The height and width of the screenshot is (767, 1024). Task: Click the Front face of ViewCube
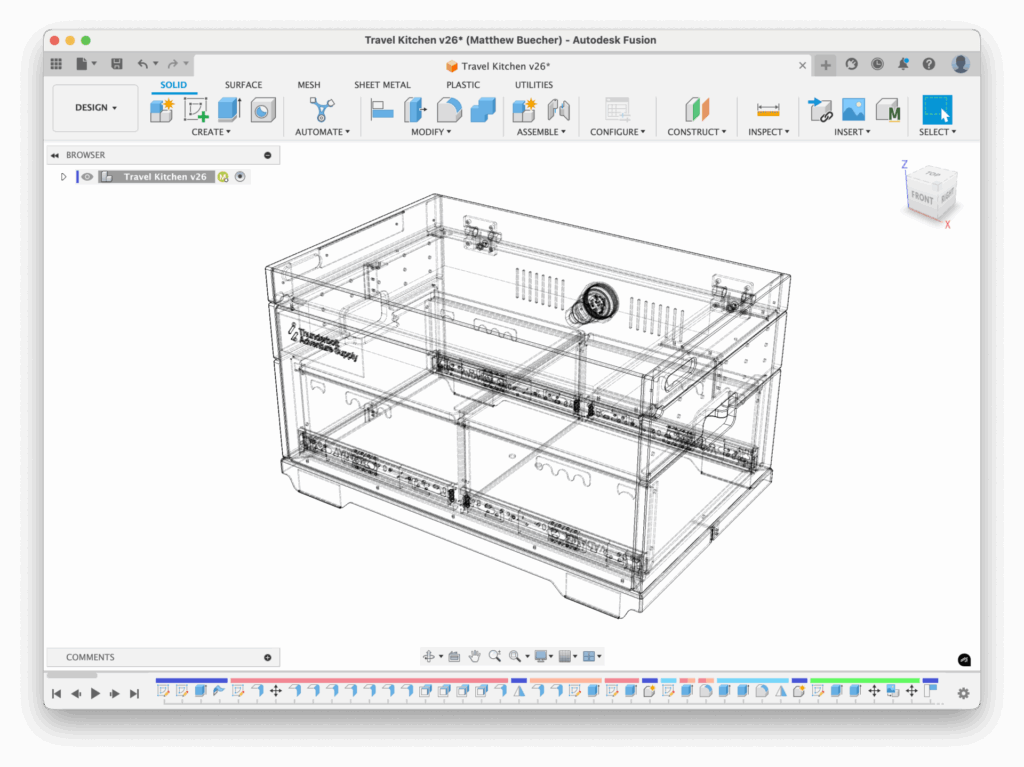click(x=921, y=198)
